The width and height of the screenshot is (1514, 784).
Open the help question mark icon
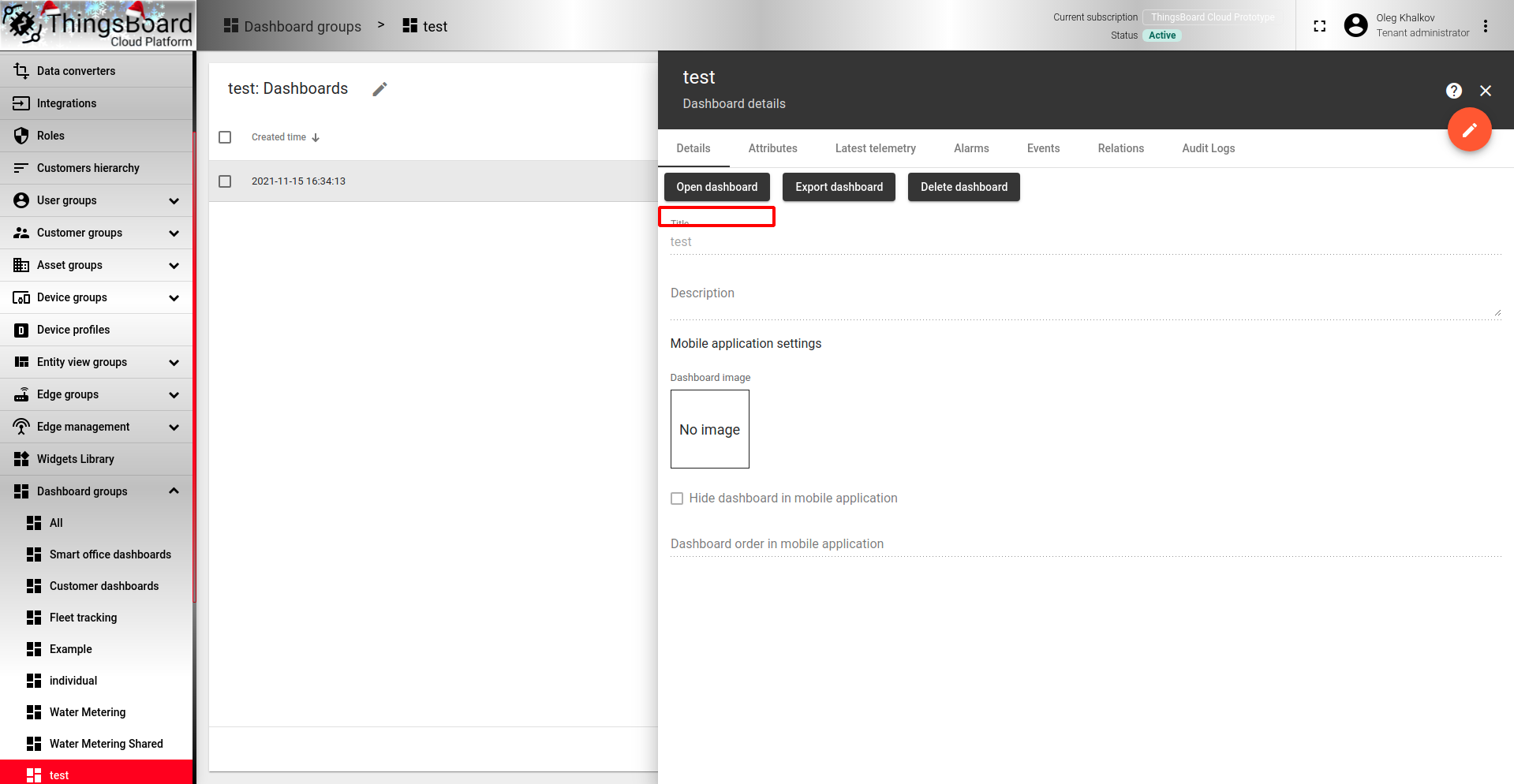pos(1454,90)
